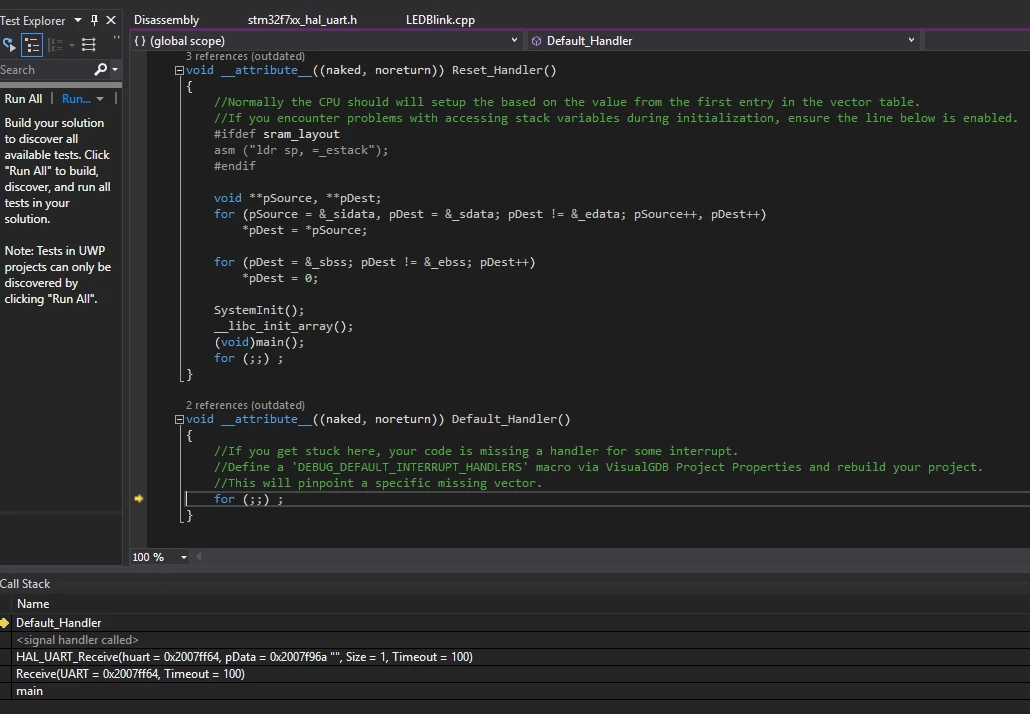Open the toolbar overflow chevron in Test Explorer
The height and width of the screenshot is (714, 1030).
[117, 38]
